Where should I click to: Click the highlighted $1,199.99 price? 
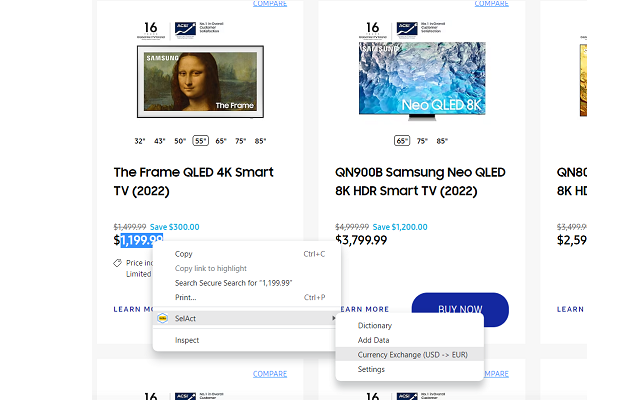138,240
